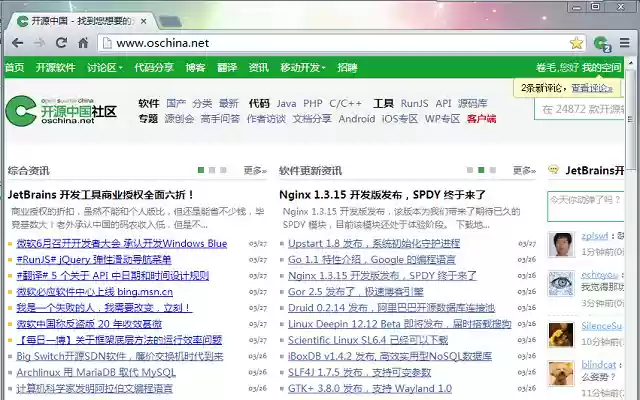
Task: Open GTK+ 3.8.0 发布 link
Action: (x=370, y=388)
